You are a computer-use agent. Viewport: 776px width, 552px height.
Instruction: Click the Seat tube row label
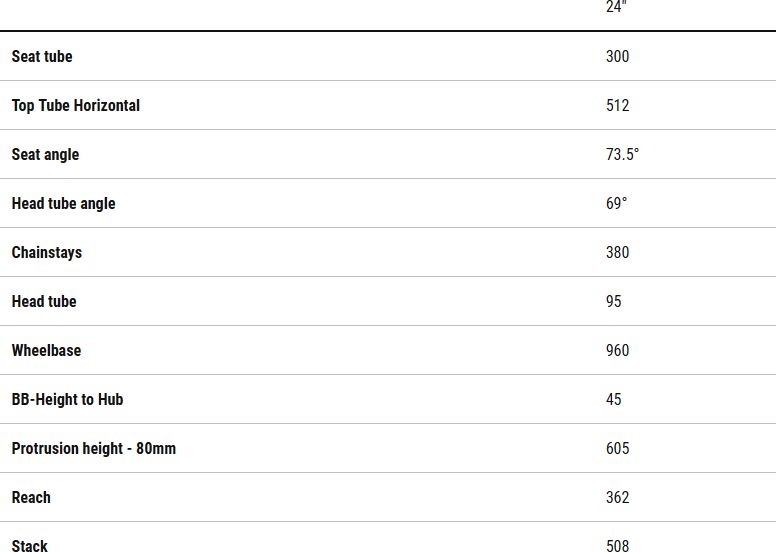[x=42, y=57]
